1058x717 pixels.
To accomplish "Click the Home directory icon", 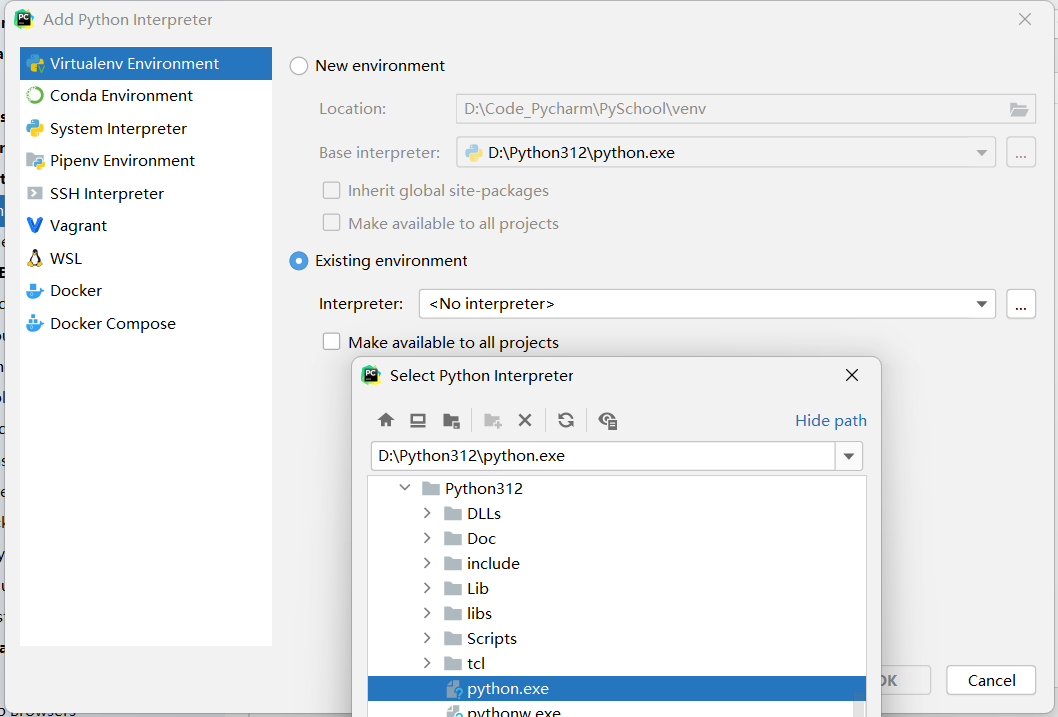I will [386, 420].
